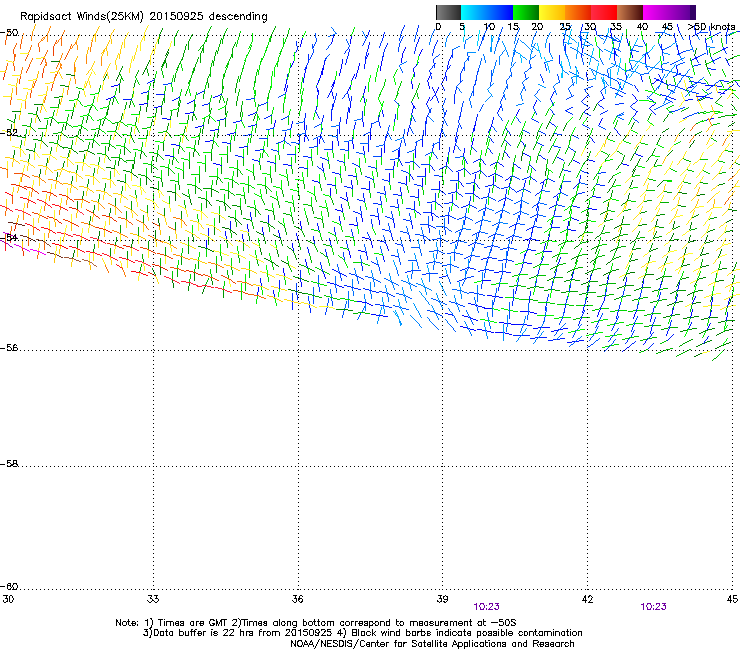Select the orange 25-30 knots color band
This screenshot has height=650, width=740.
click(x=578, y=12)
